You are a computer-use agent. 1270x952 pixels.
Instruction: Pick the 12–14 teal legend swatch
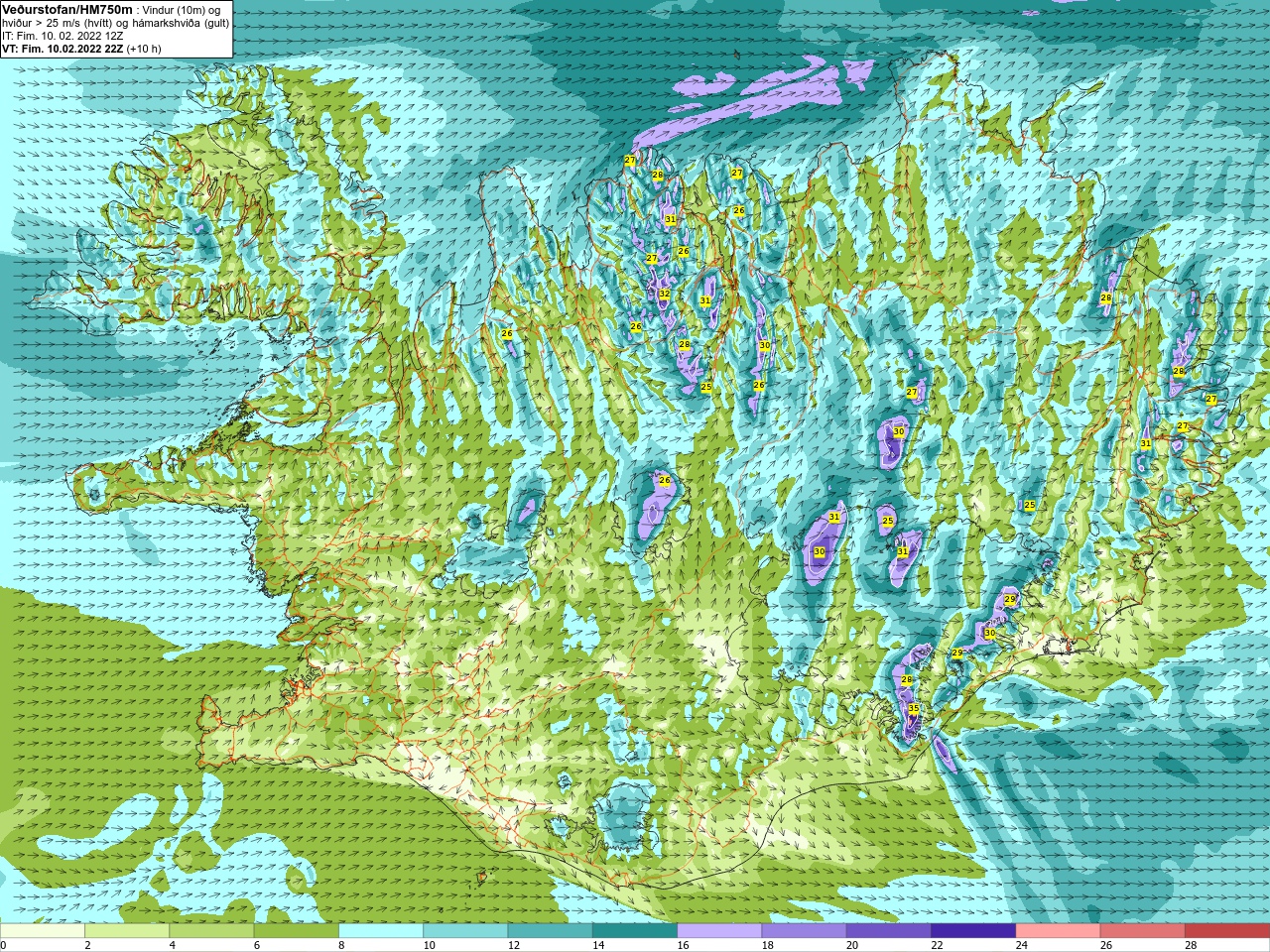(551, 931)
